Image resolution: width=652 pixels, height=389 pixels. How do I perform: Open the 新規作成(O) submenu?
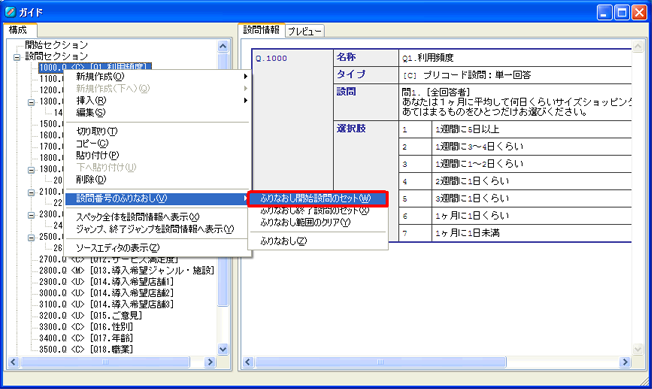pos(158,76)
